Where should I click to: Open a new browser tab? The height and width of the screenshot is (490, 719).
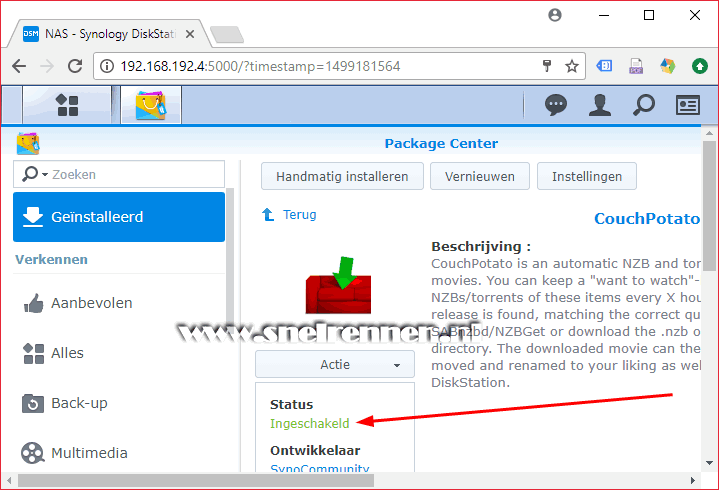(227, 34)
